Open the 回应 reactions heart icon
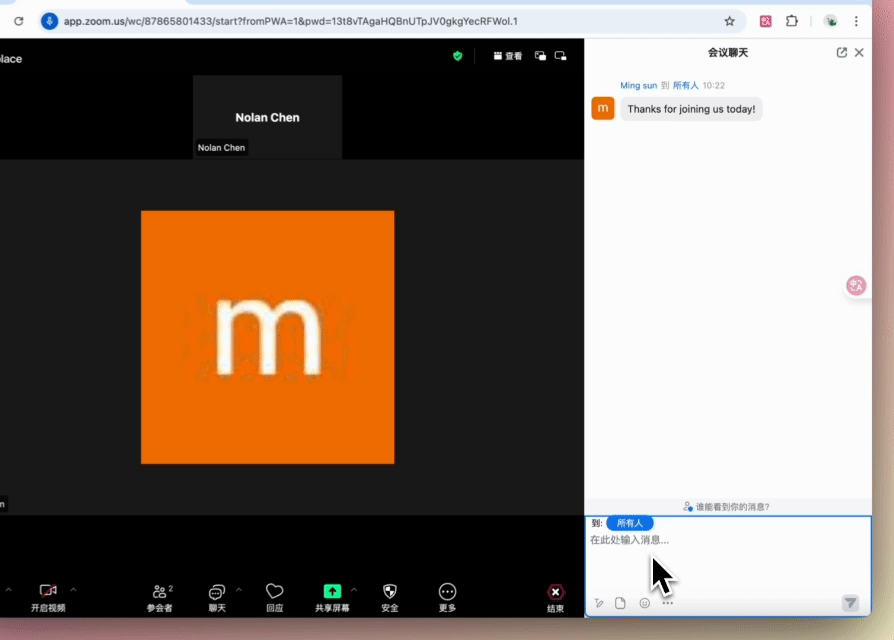This screenshot has height=640, width=894. coord(274,592)
